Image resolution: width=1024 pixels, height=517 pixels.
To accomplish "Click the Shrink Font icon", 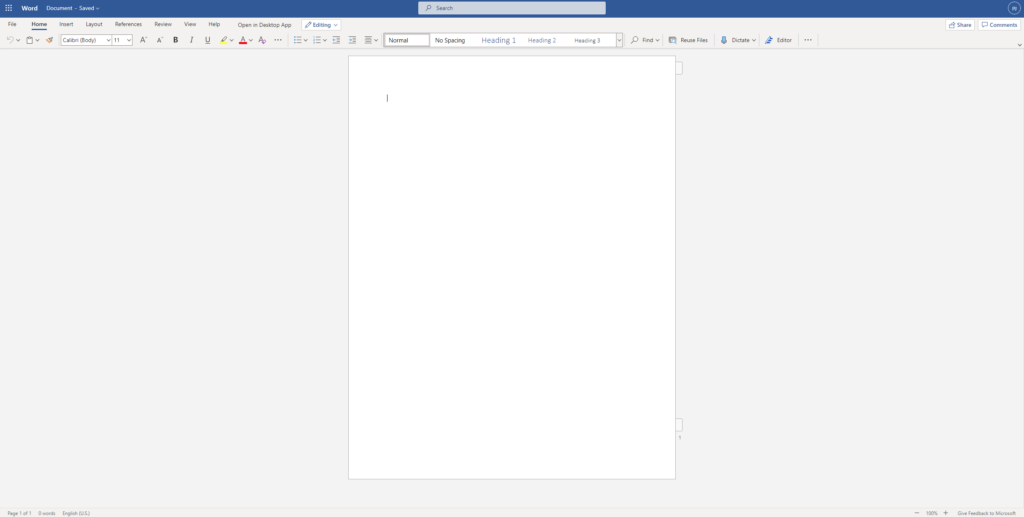I will tap(160, 40).
